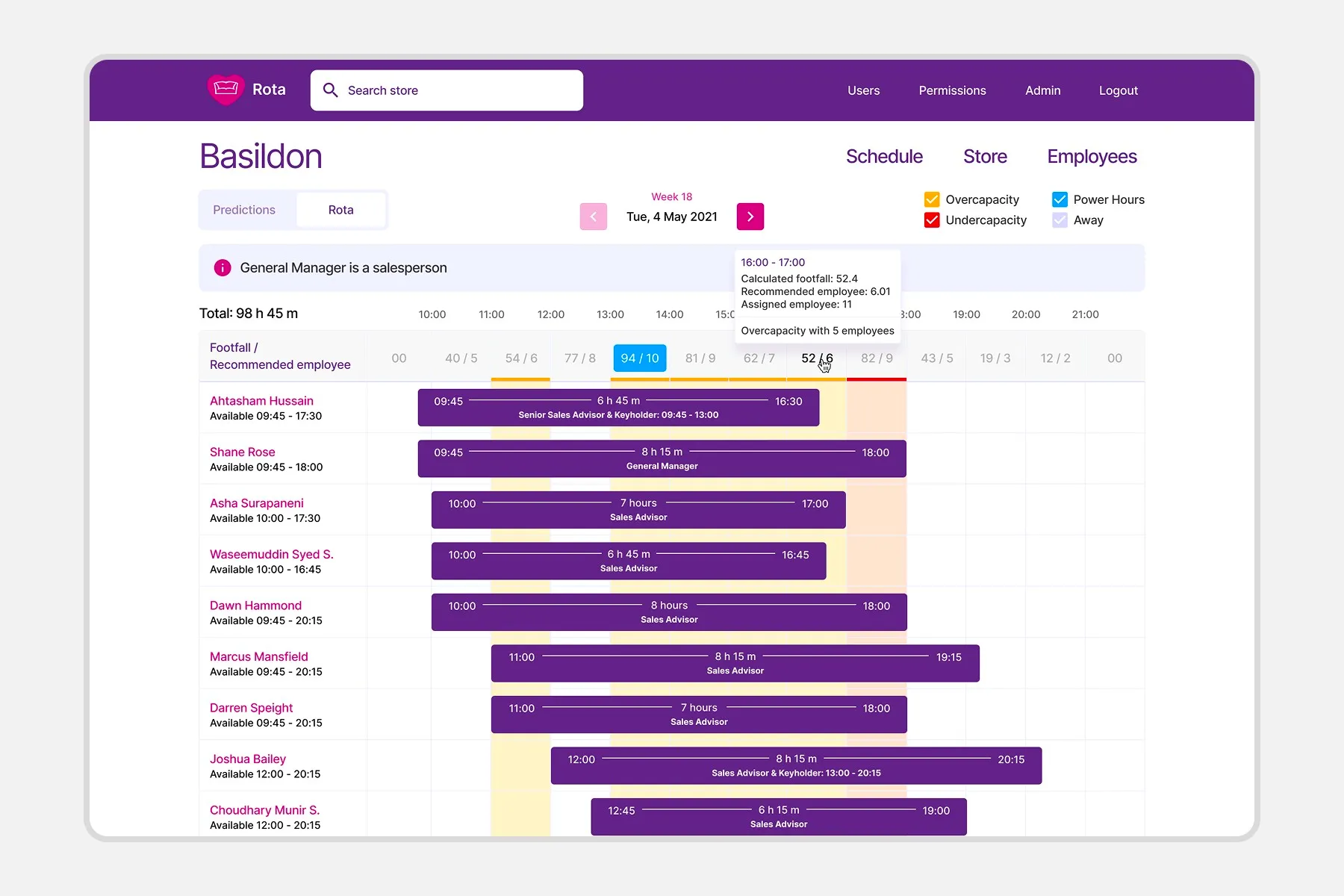This screenshot has height=896, width=1344.
Task: Click the 19 / 3 footfall cell
Action: tap(995, 358)
